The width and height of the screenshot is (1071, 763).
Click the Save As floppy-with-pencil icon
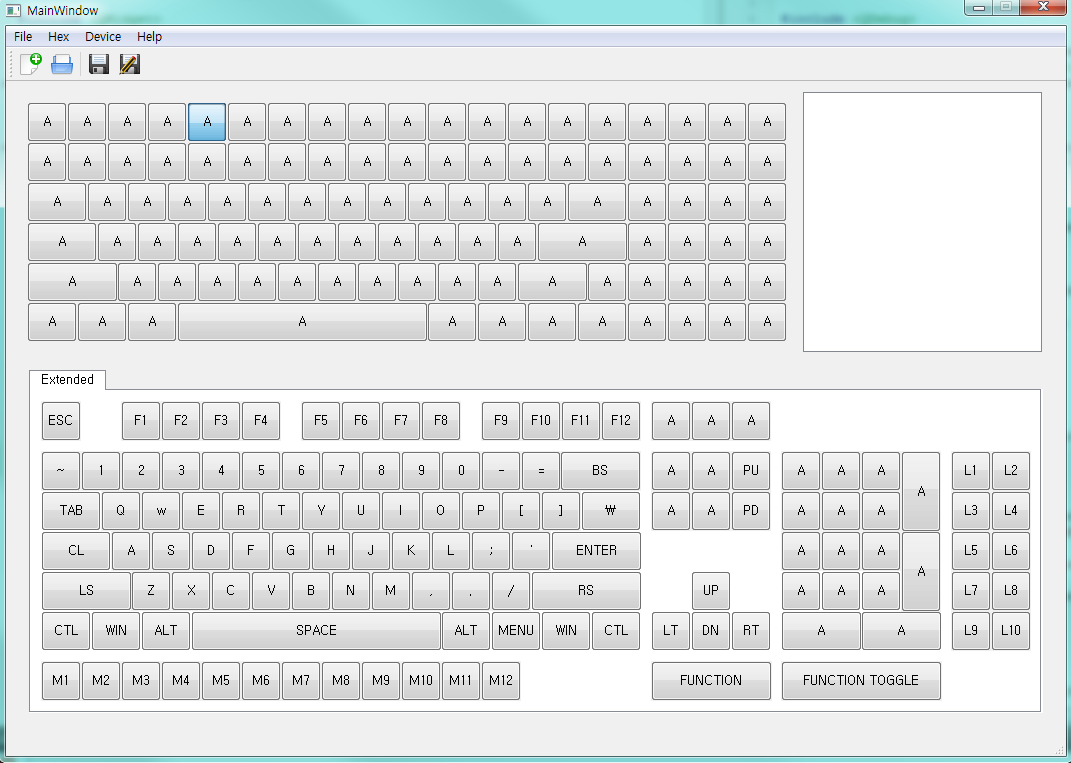[x=129, y=64]
